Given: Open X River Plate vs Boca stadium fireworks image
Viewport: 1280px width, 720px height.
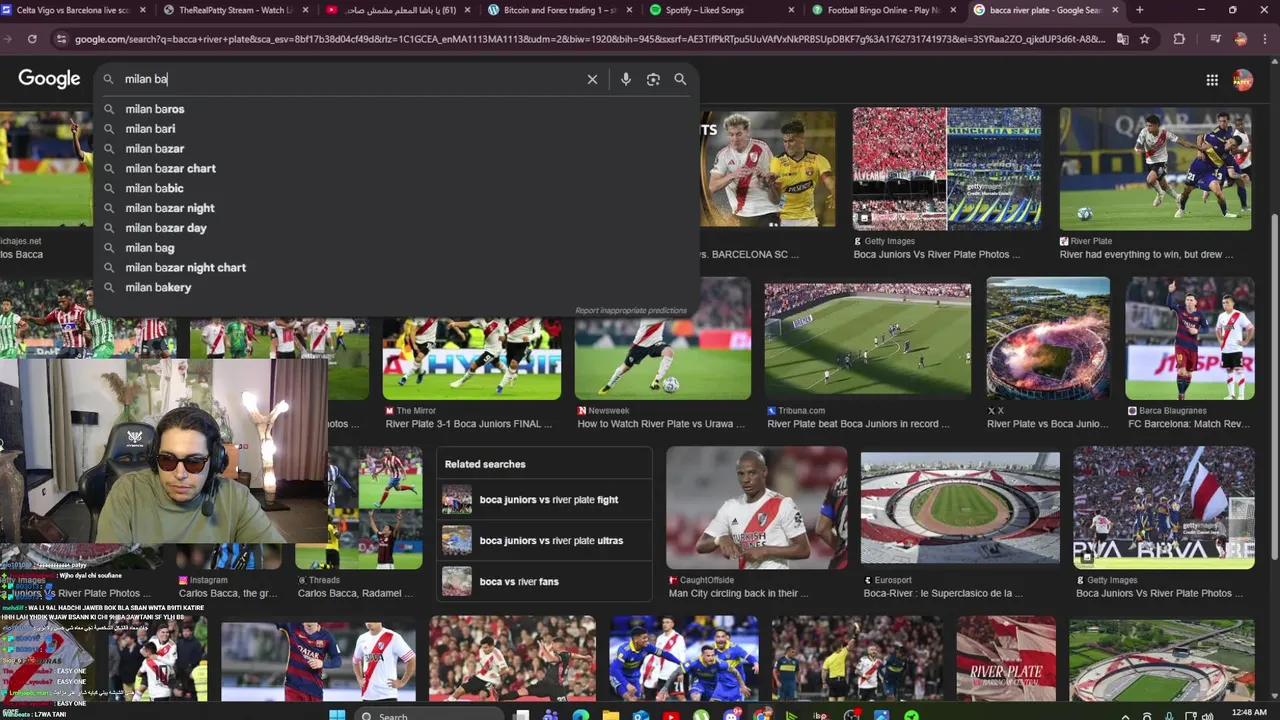Looking at the screenshot, I should coord(1047,339).
